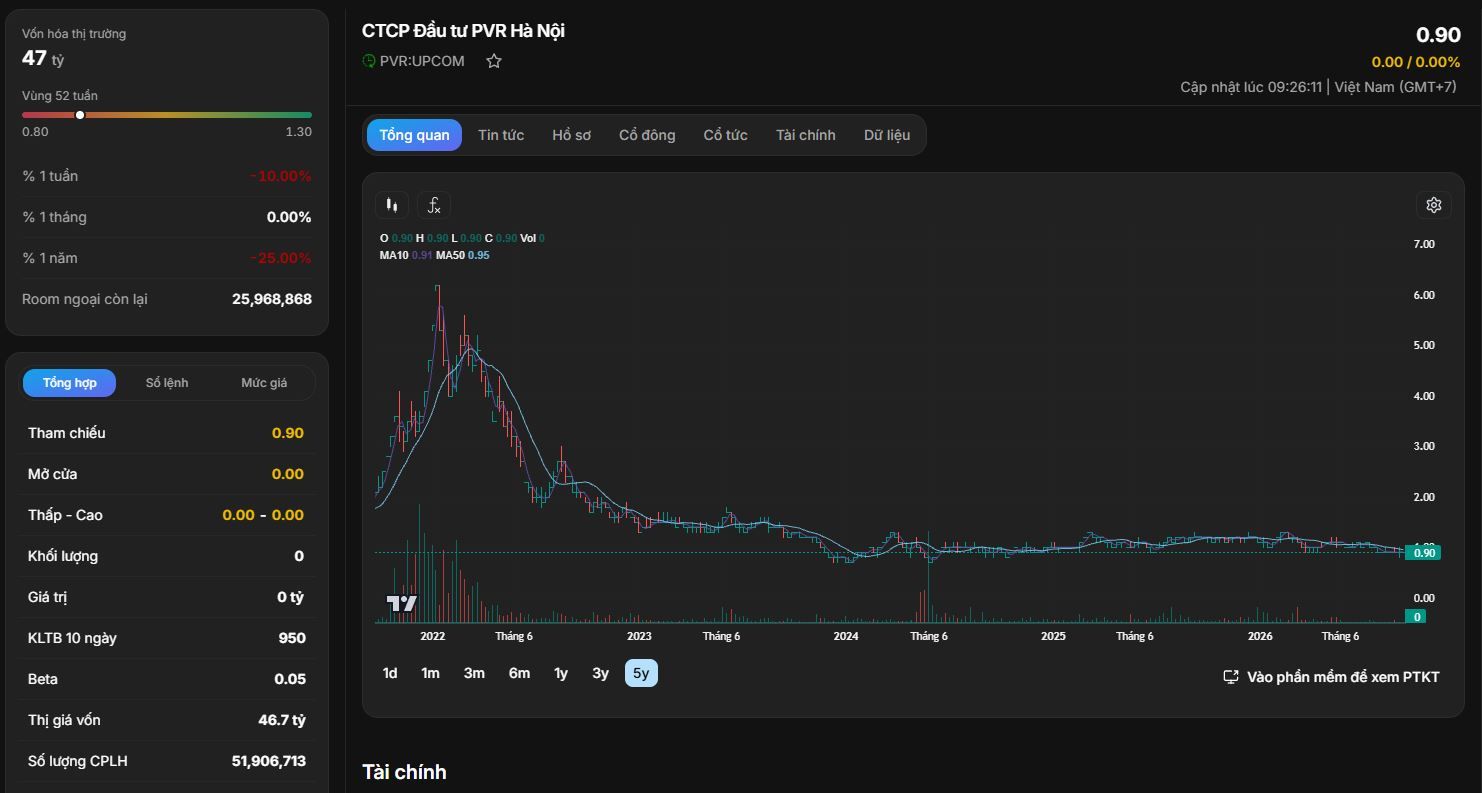Click the 2026 label on the time axis

[1260, 636]
